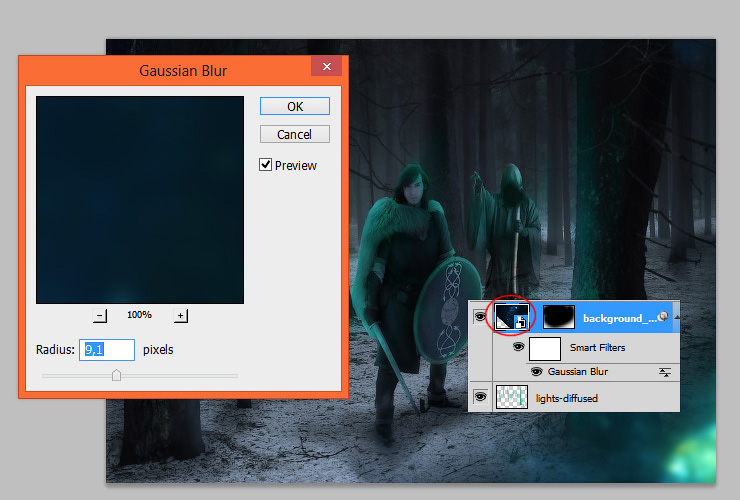Click the 100% zoom value
The height and width of the screenshot is (500, 740).
click(x=139, y=315)
